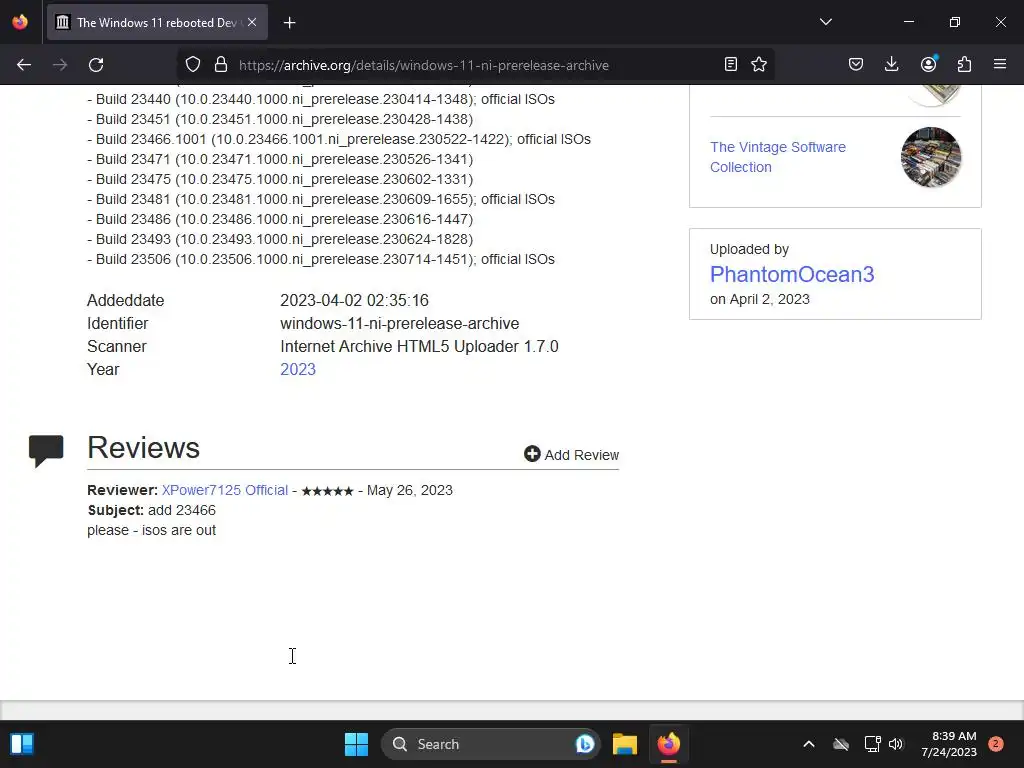1024x768 pixels.
Task: Select the Build 23440 entry text
Action: 321,99
